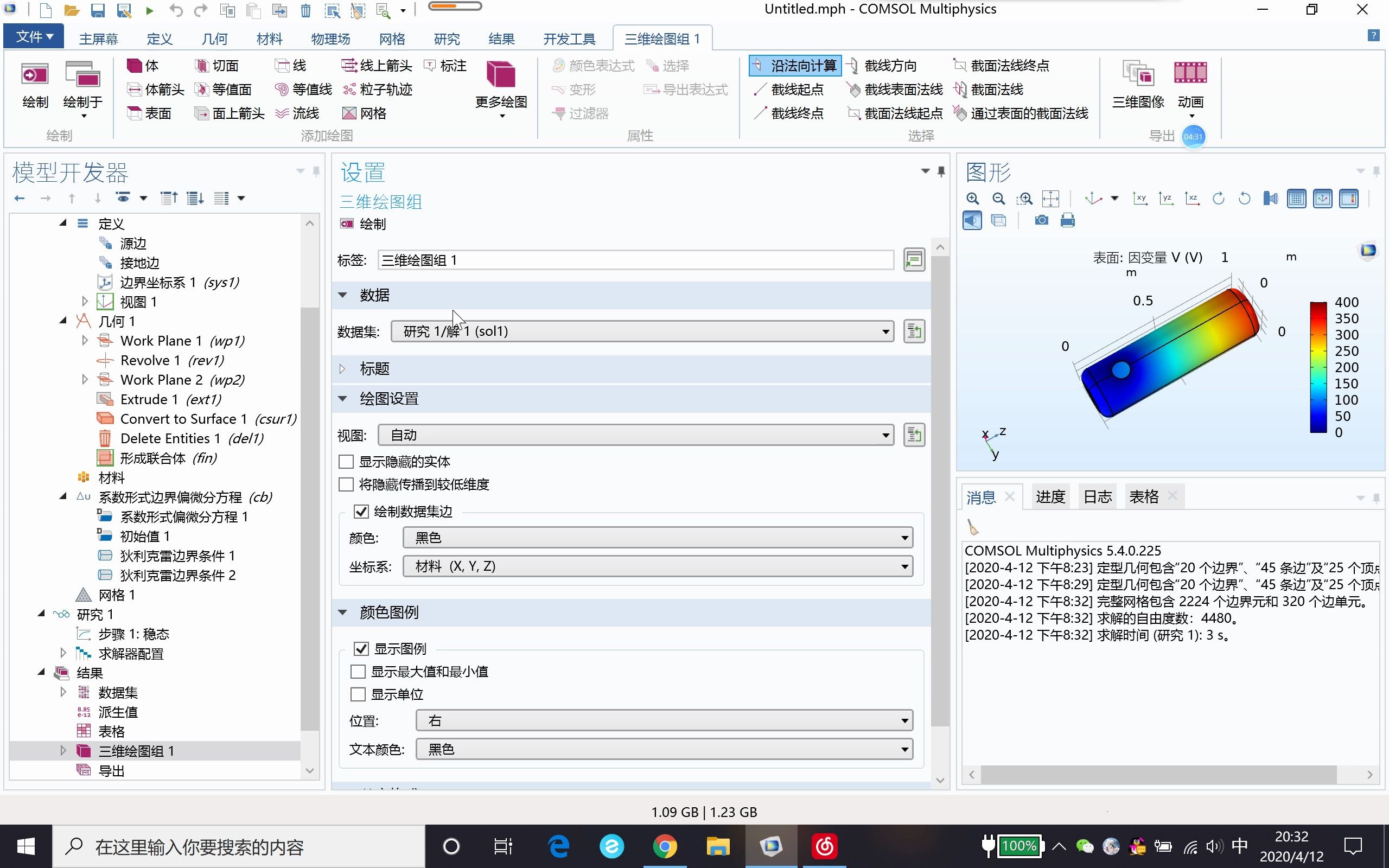This screenshot has height=868, width=1389.
Task: Open the 日志 tab in messages panel
Action: [x=1097, y=495]
